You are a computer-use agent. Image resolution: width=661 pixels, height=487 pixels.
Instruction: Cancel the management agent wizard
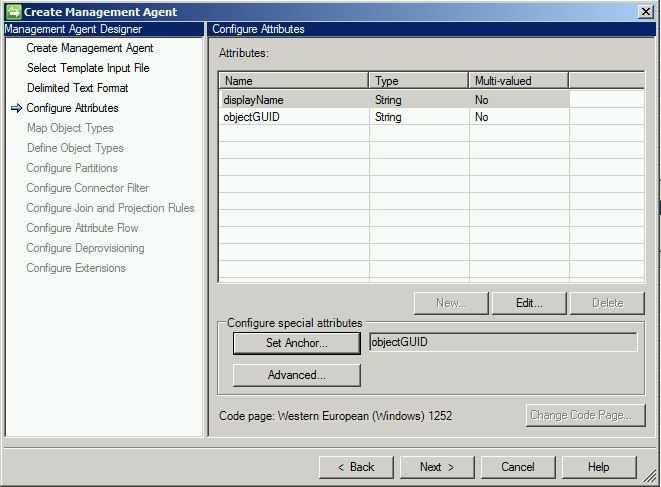click(x=518, y=467)
